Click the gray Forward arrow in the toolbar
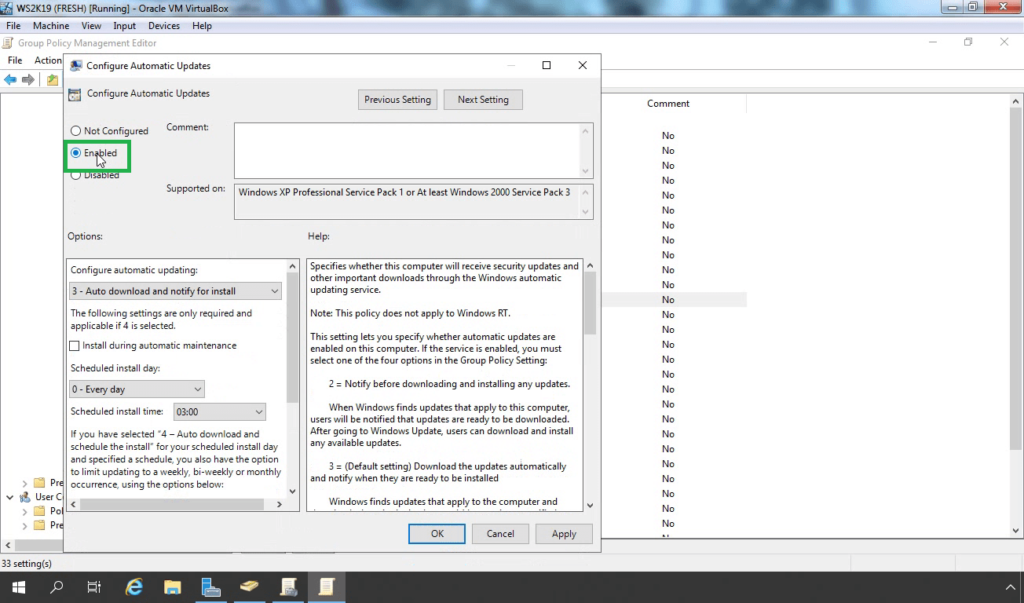 [28, 80]
